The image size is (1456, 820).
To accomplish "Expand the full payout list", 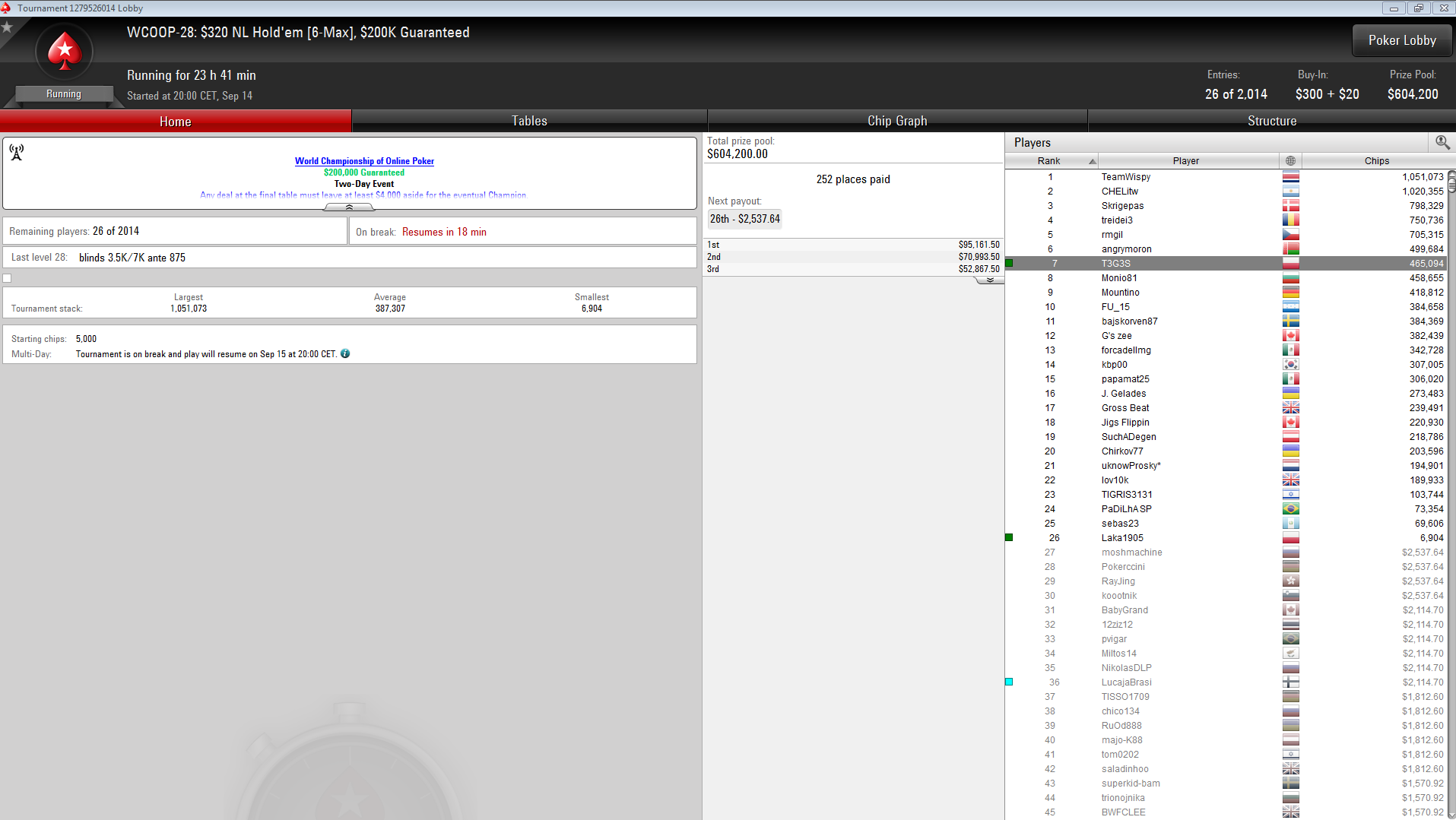I will [989, 280].
